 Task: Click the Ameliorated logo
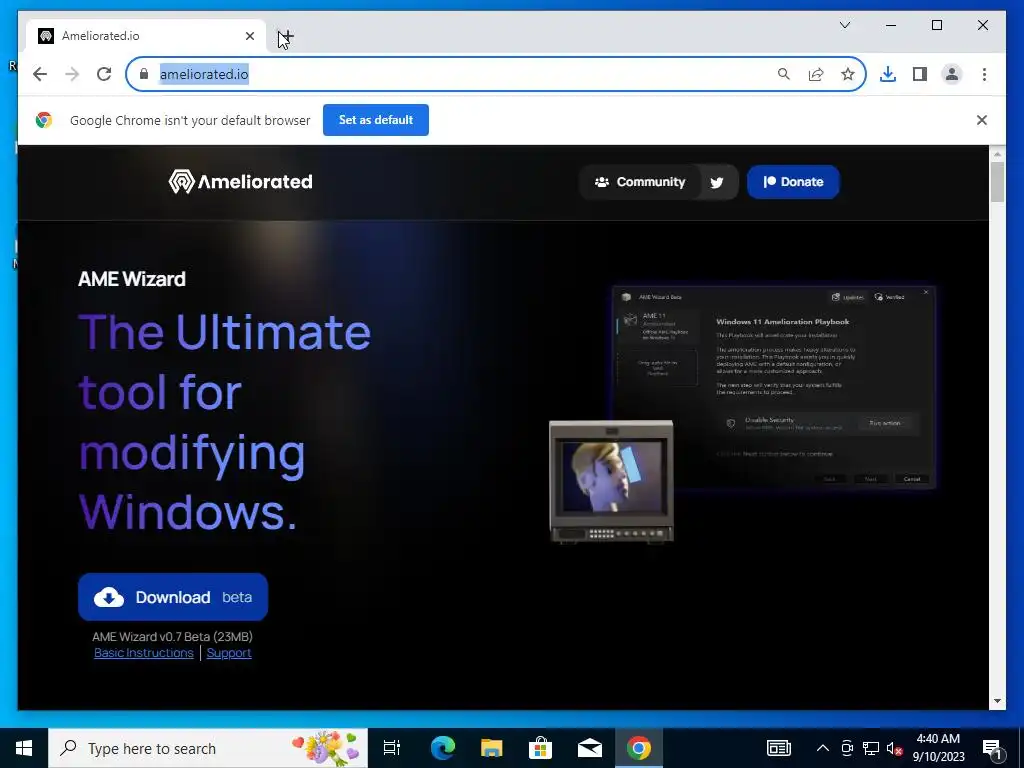(x=240, y=182)
